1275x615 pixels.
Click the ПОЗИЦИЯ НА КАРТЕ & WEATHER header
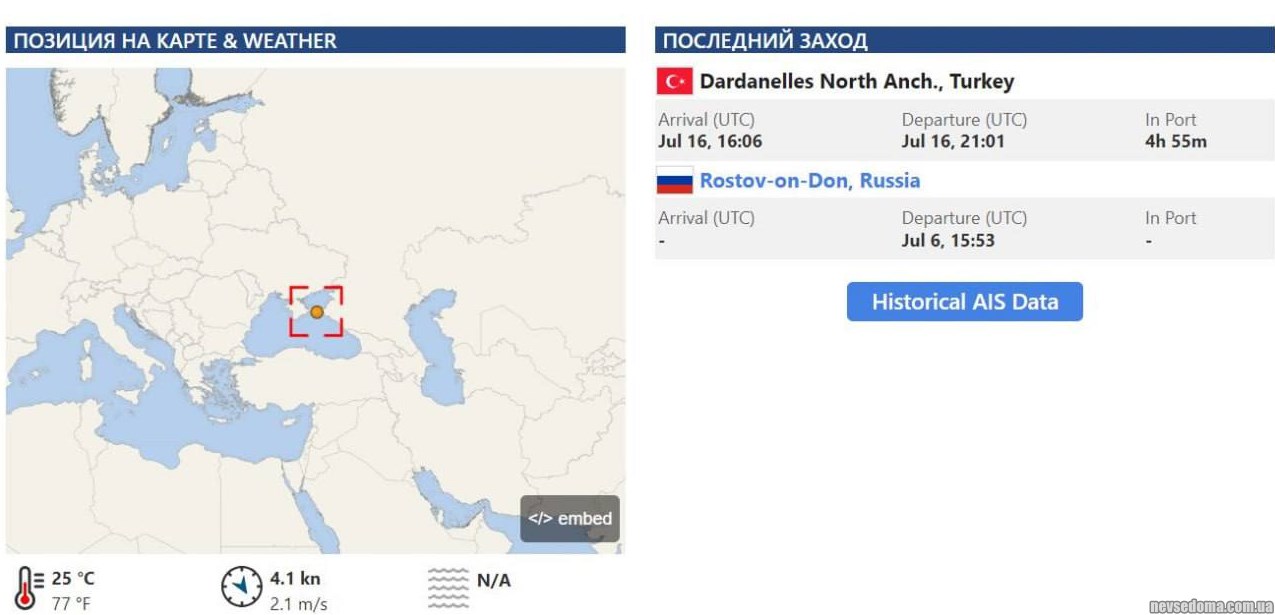click(x=176, y=41)
